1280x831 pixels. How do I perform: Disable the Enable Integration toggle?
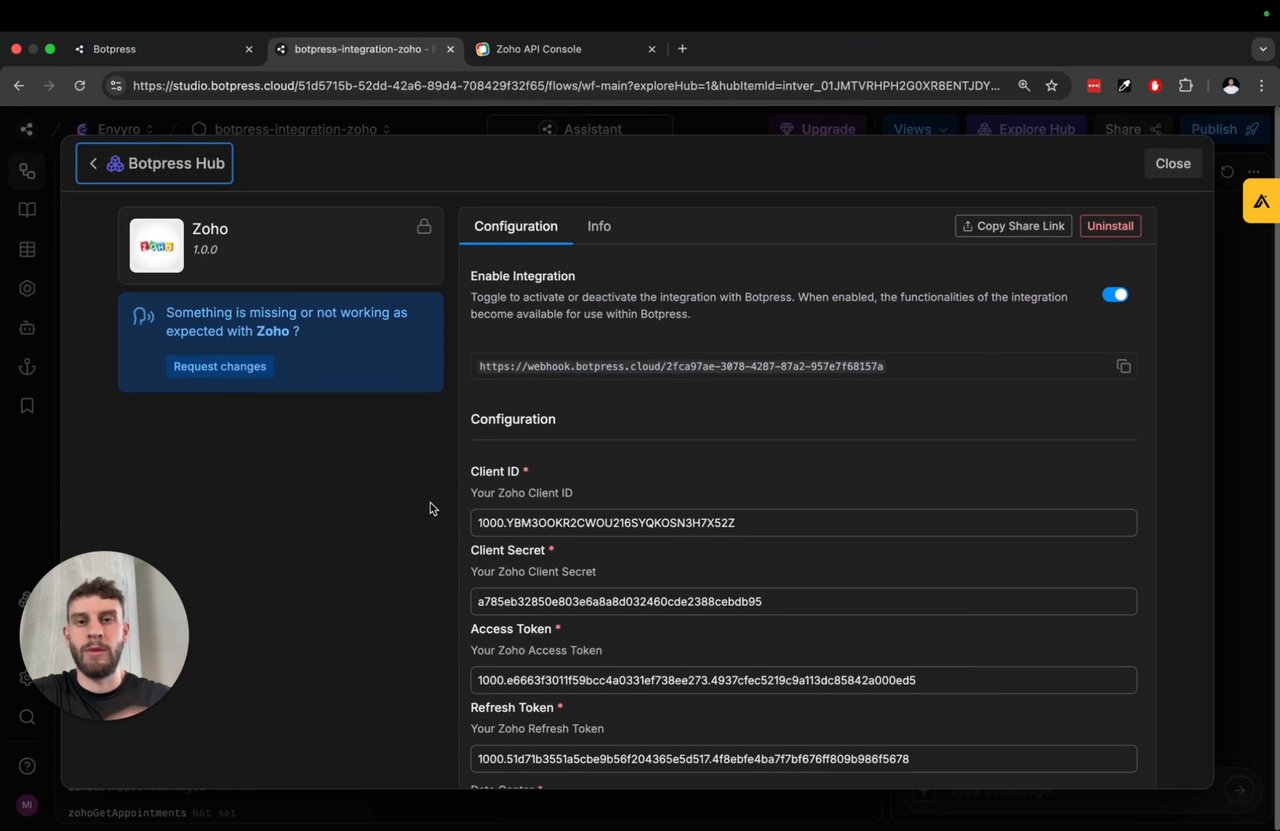point(1114,295)
